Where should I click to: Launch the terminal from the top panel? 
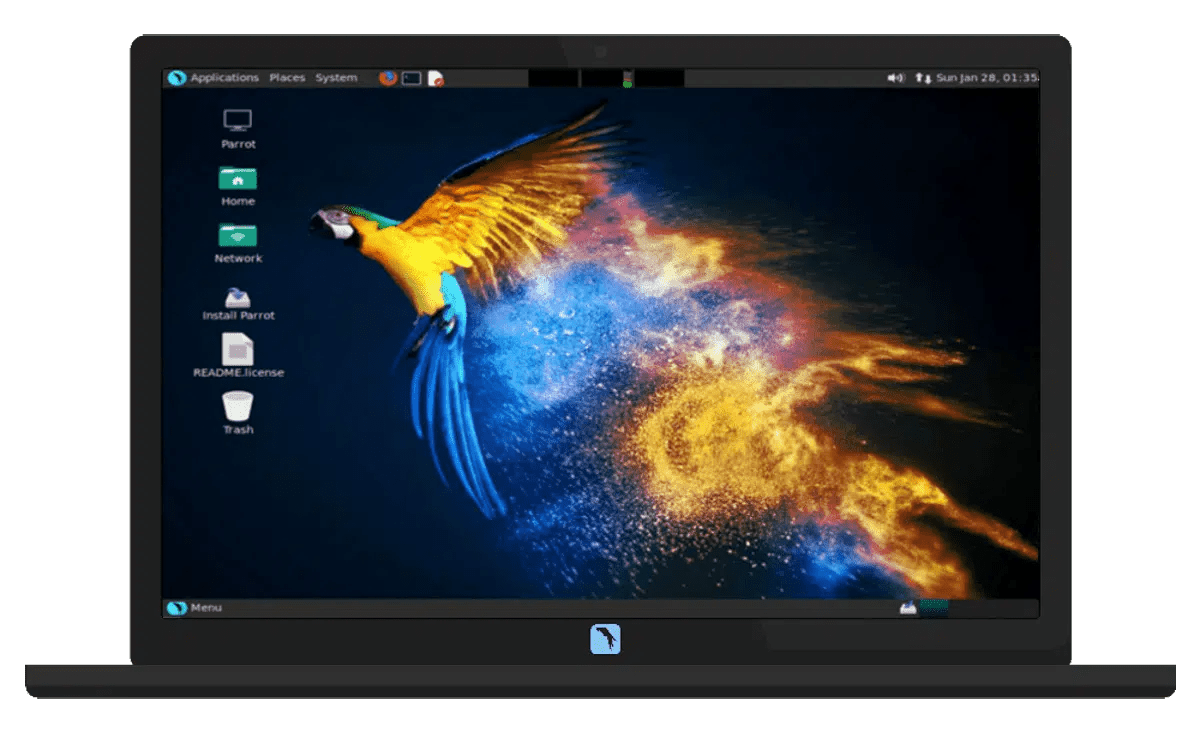[412, 78]
